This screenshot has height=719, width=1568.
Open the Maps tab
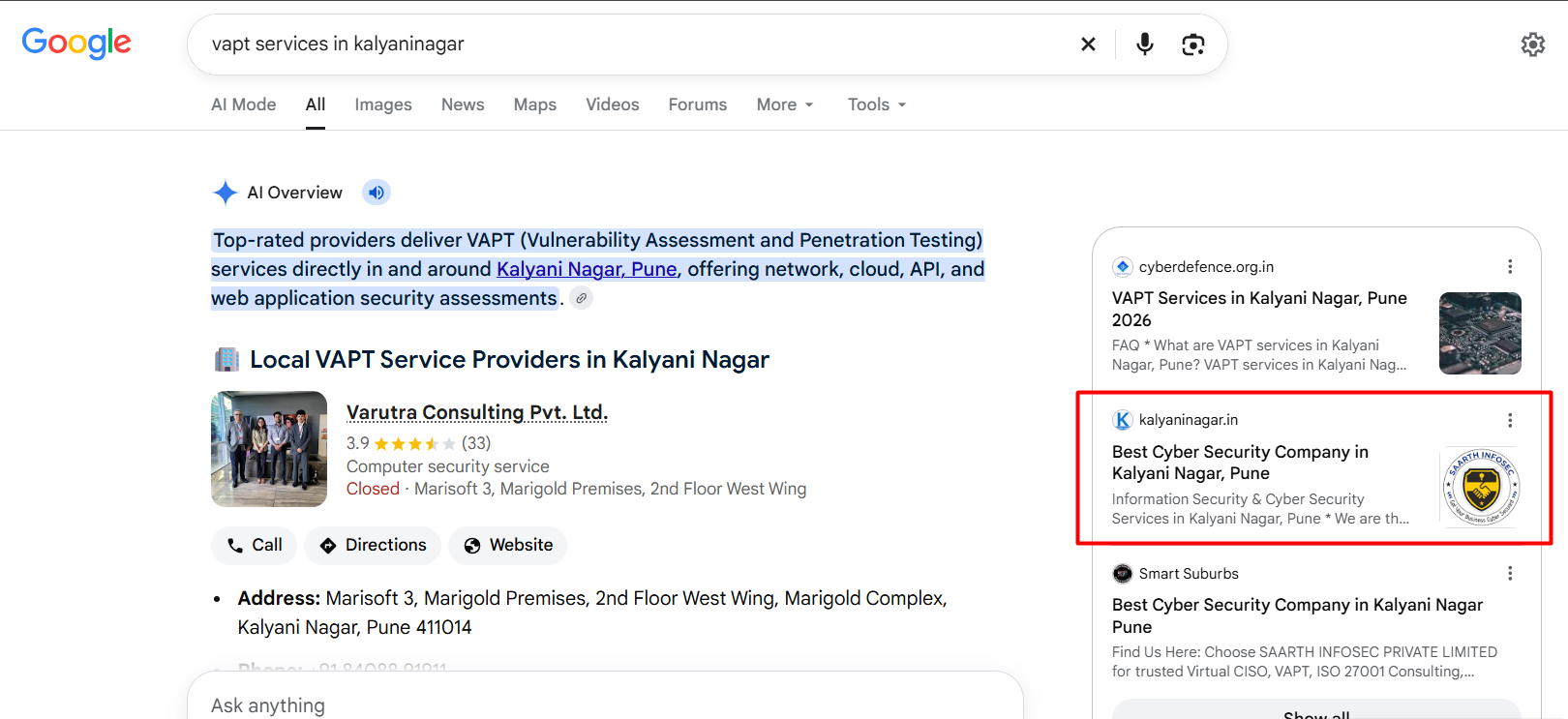coord(535,105)
